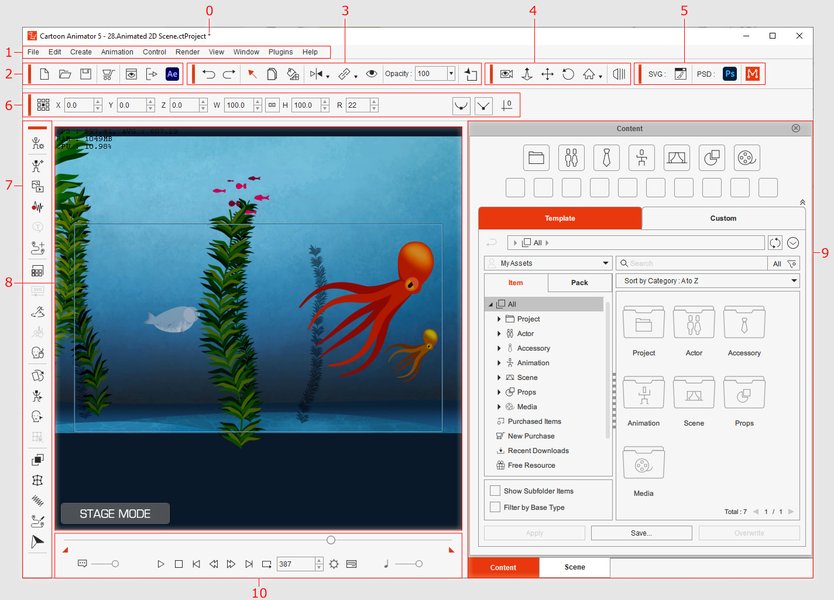
Task: Click the Save... button
Action: tap(641, 533)
